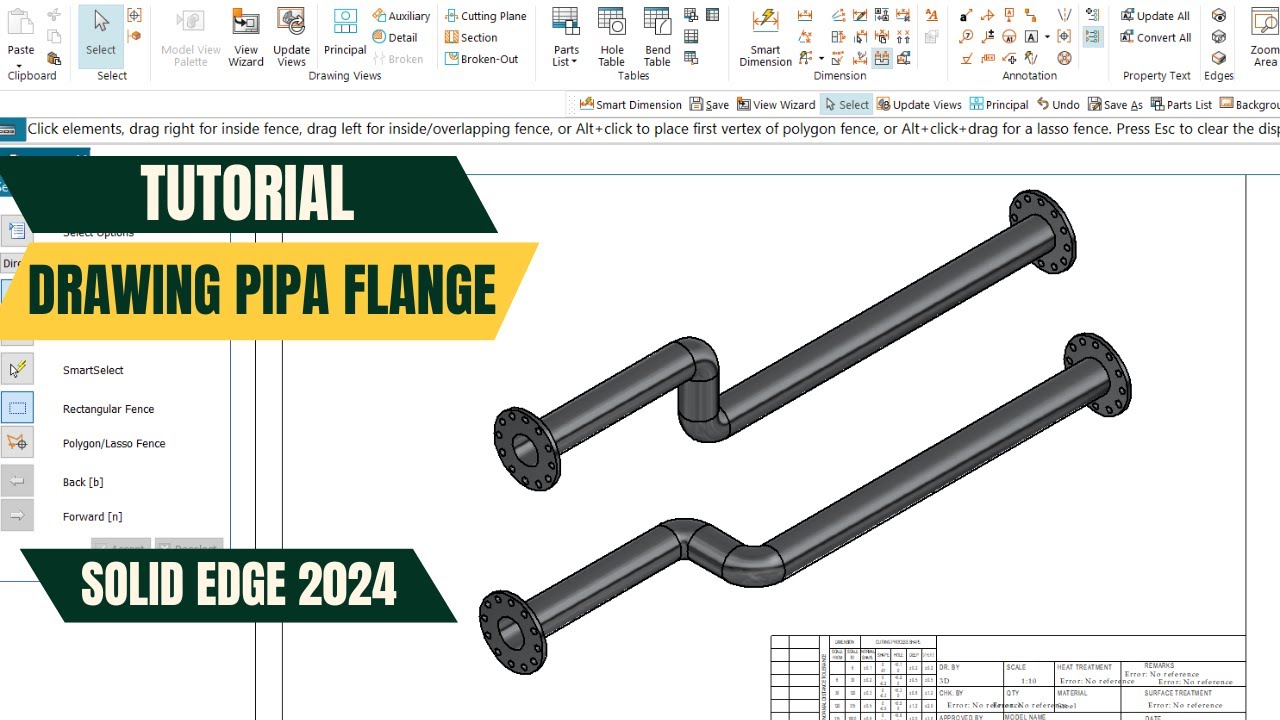Click Update Views in Drawing Views group
This screenshot has height=720, width=1280.
(291, 38)
